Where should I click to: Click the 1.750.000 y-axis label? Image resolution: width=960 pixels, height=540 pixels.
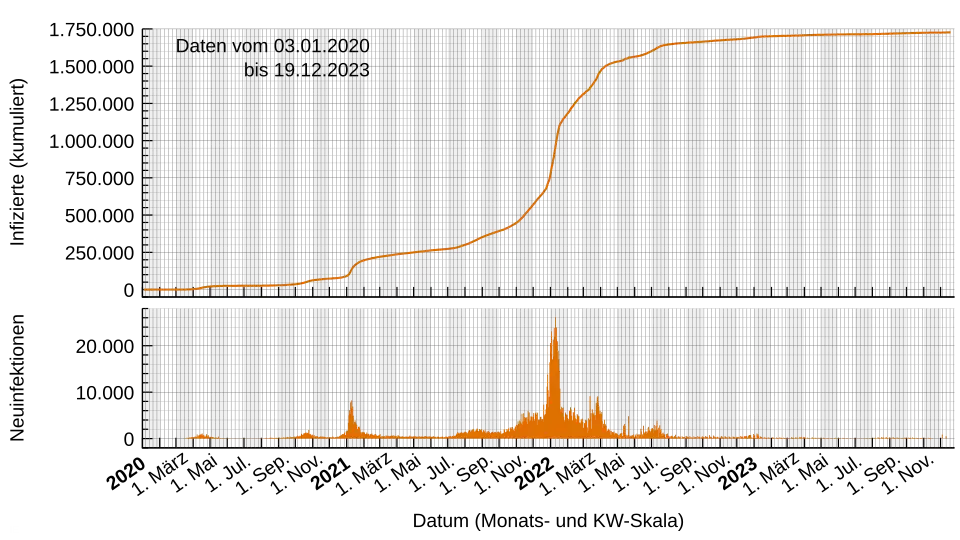coord(91,30)
